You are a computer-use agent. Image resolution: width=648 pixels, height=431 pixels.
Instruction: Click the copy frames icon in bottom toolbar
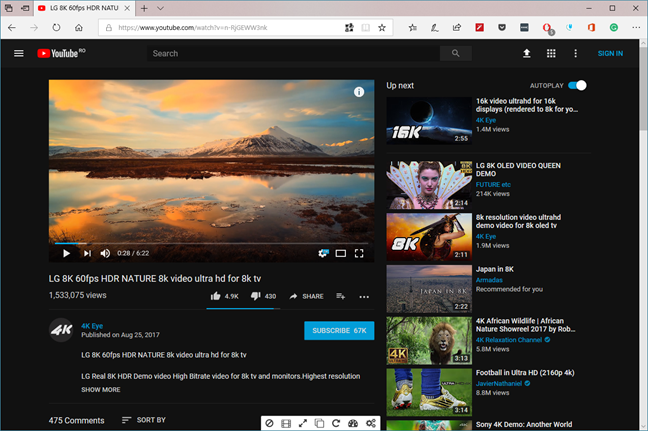[319, 423]
